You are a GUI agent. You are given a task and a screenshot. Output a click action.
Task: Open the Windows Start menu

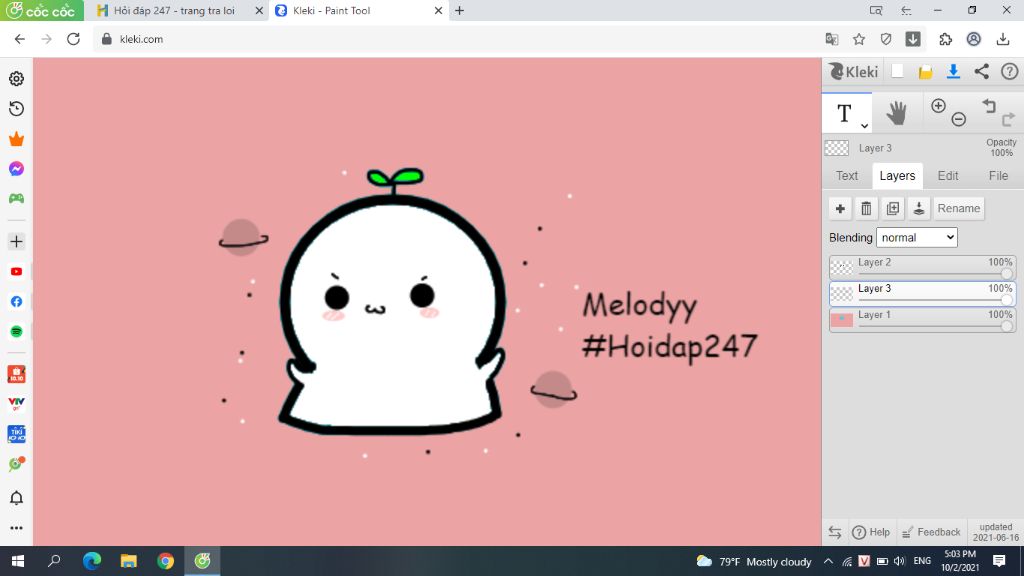18,561
